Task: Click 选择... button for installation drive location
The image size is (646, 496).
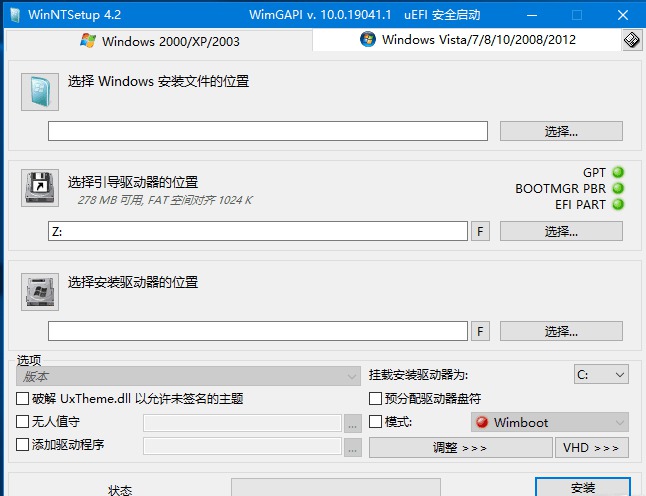Action: coord(561,331)
